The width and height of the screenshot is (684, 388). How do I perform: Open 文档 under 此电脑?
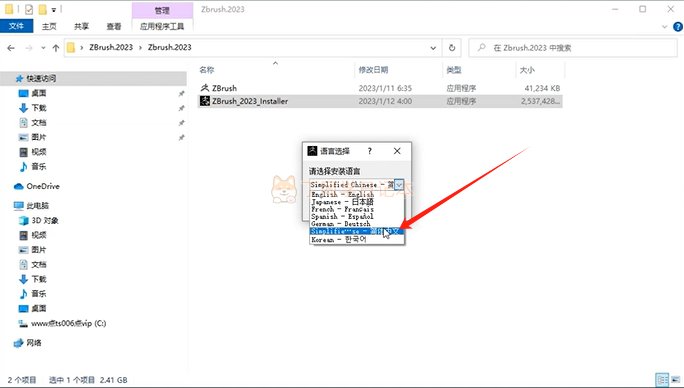click(x=38, y=264)
